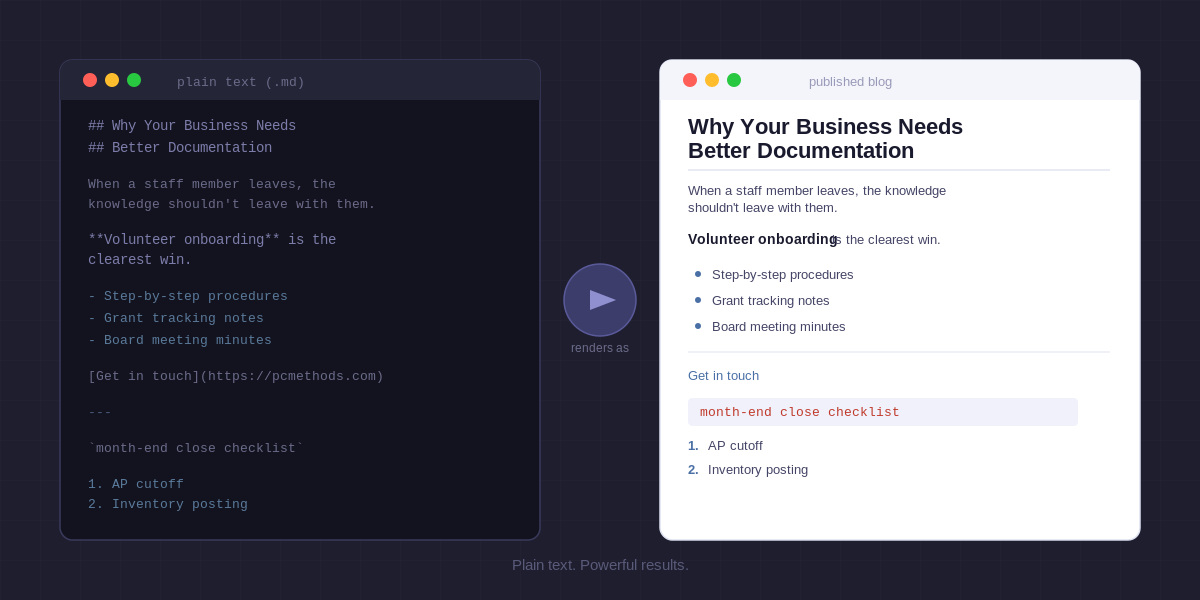This screenshot has height=600, width=1200.
Task: Minimize the published blog window with yellow dot
Action: [712, 80]
